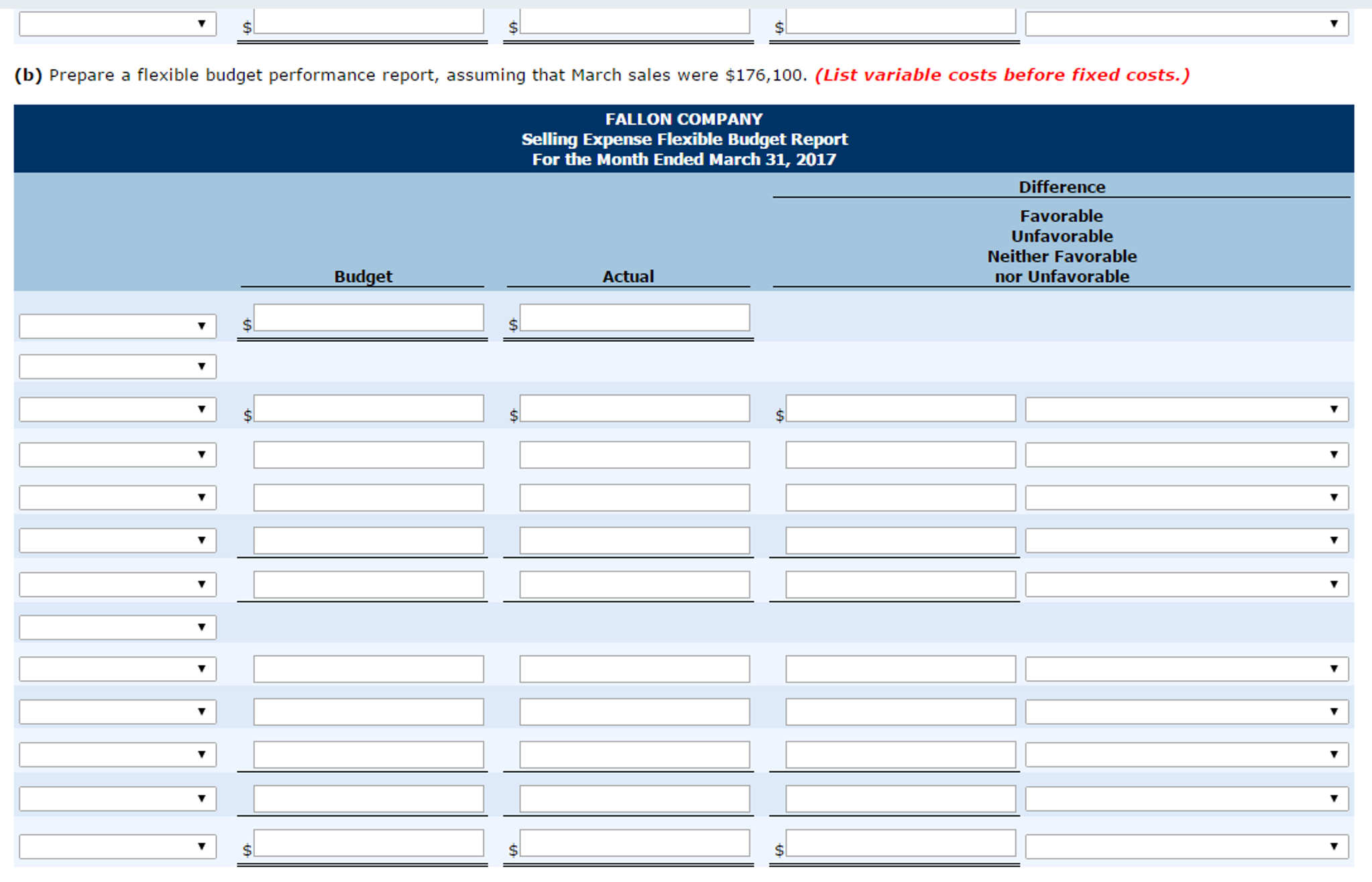Click first Budget input field under header

(x=368, y=318)
